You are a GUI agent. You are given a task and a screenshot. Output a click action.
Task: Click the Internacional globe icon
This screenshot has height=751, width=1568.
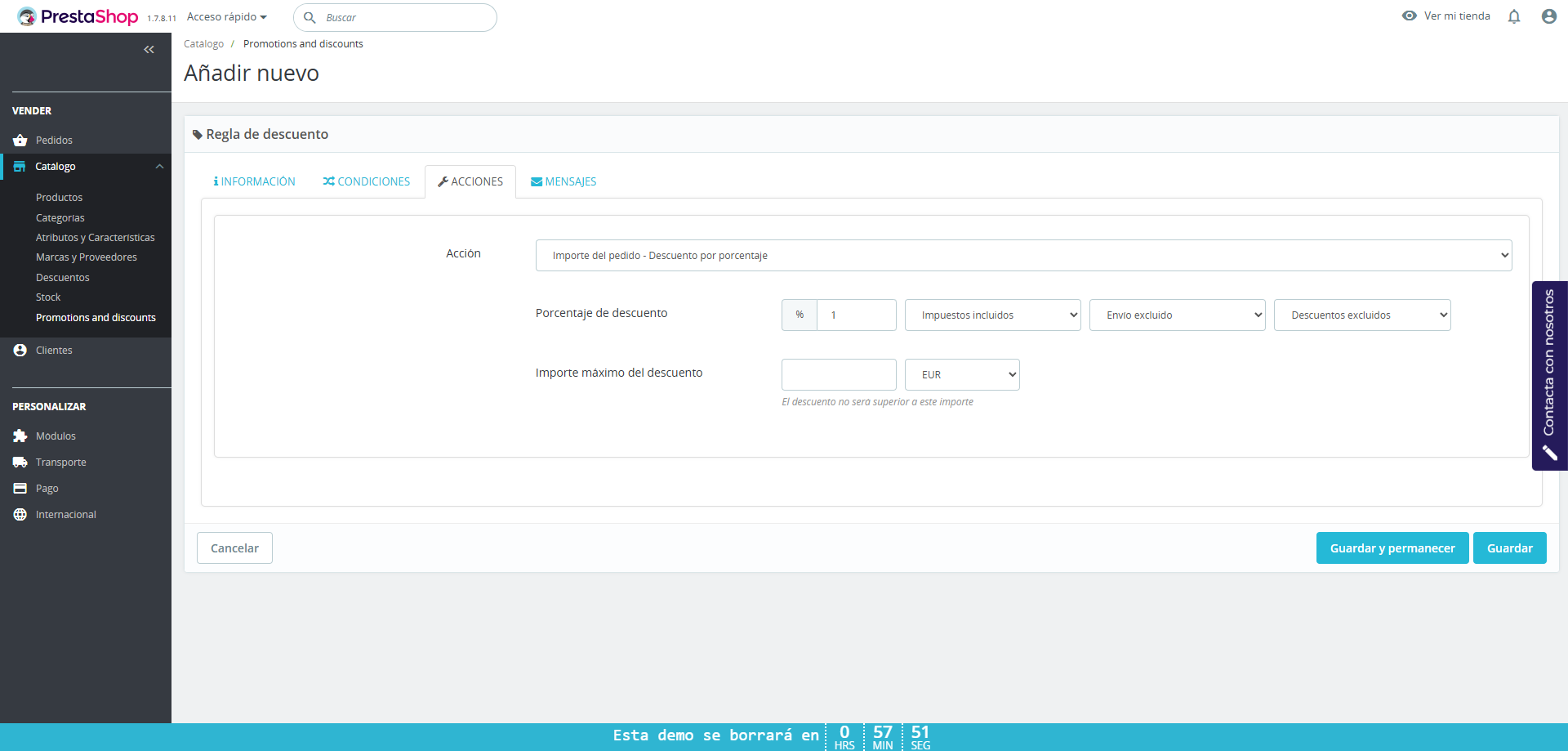20,515
